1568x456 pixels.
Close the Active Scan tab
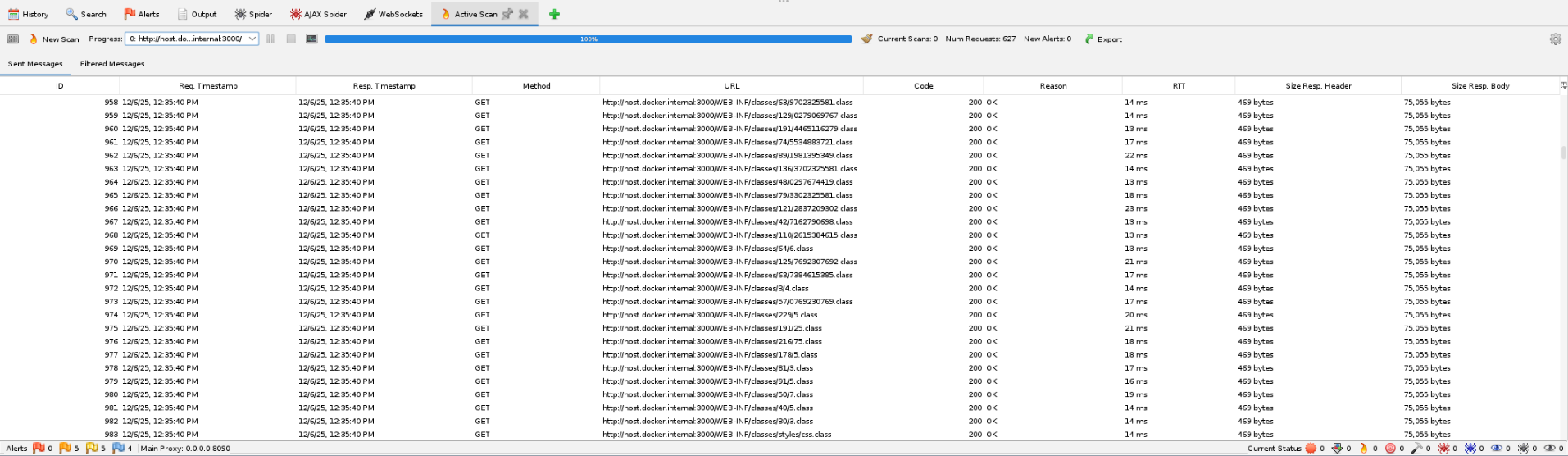coord(524,14)
